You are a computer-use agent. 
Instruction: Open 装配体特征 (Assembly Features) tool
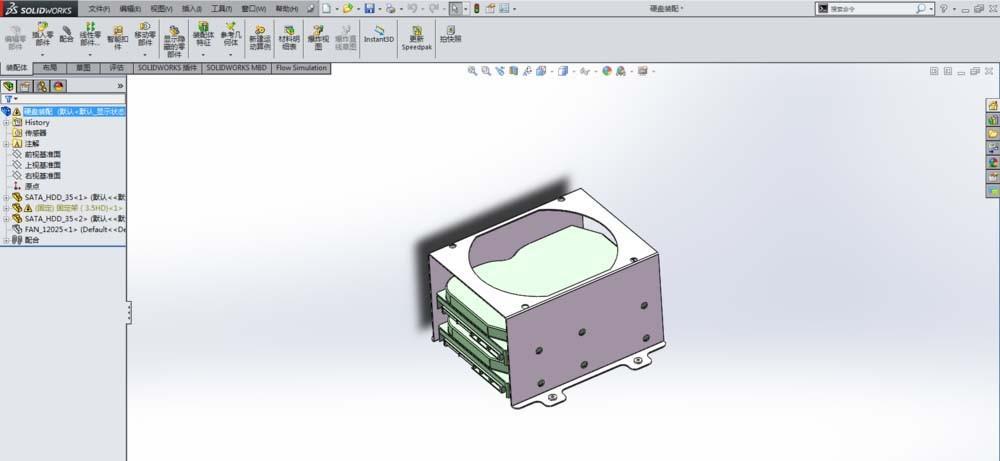pyautogui.click(x=203, y=35)
